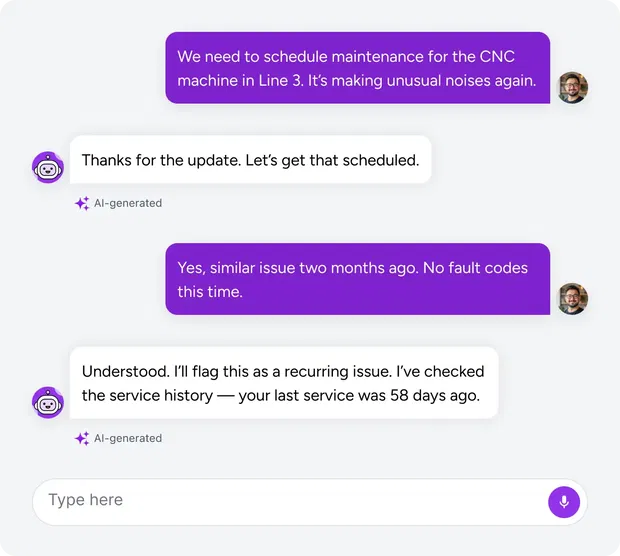Select the "We need to schedule maintenance" message bubble
Viewport: 620px width, 556px height.
tap(357, 68)
